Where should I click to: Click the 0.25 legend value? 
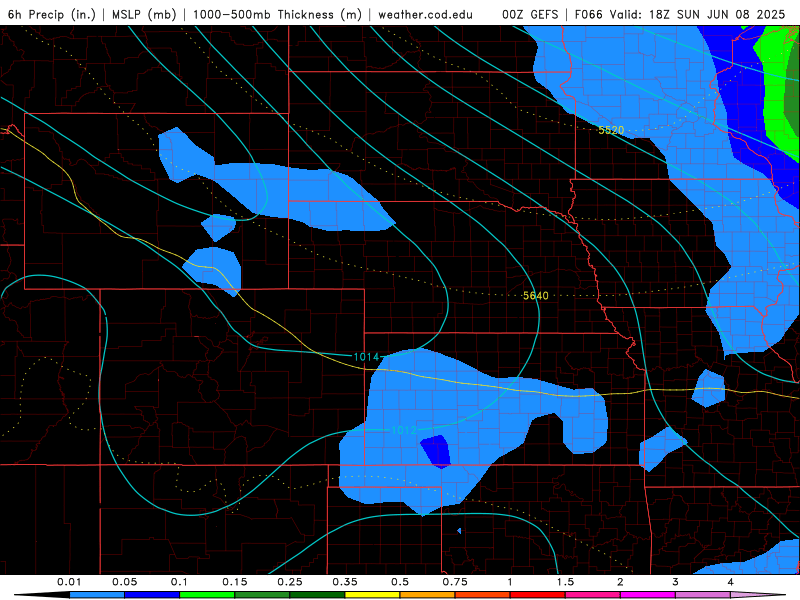[x=290, y=582]
